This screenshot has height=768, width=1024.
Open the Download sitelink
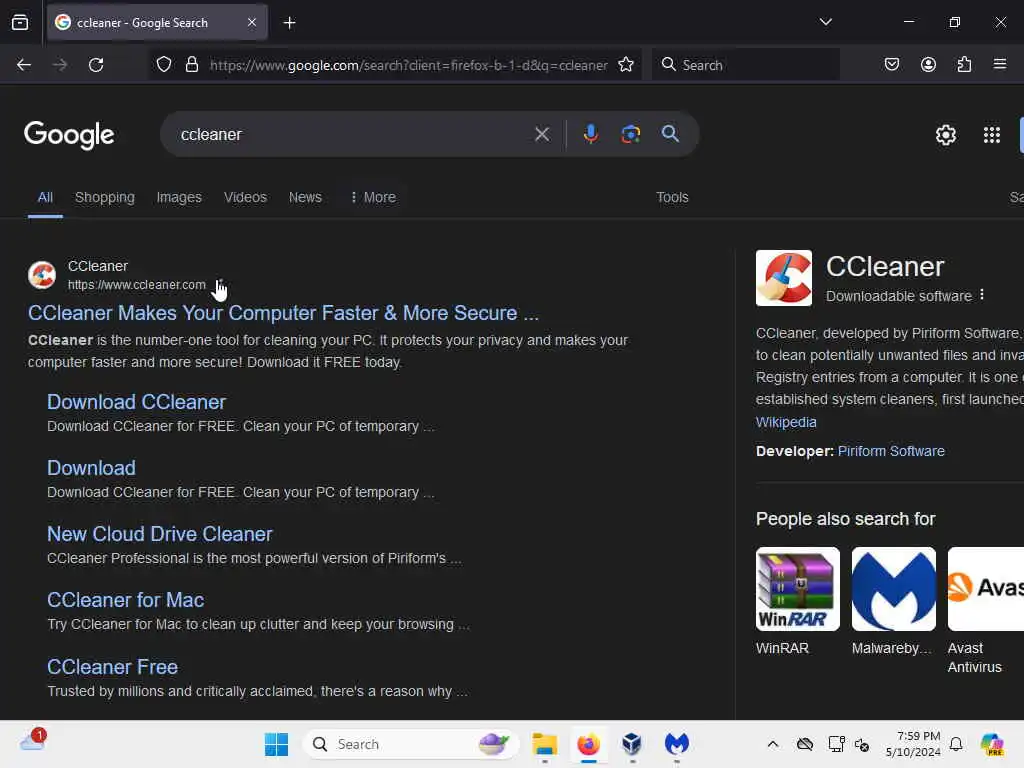click(x=91, y=468)
